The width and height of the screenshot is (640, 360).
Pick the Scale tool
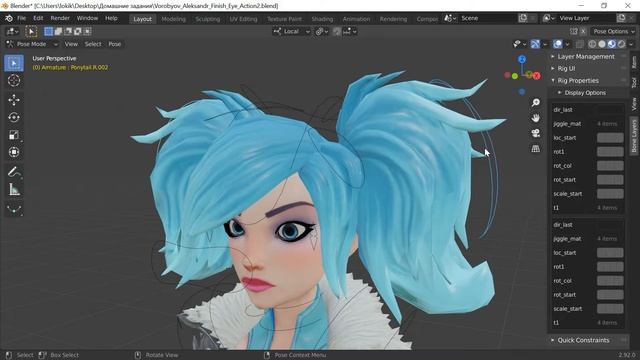(14, 135)
